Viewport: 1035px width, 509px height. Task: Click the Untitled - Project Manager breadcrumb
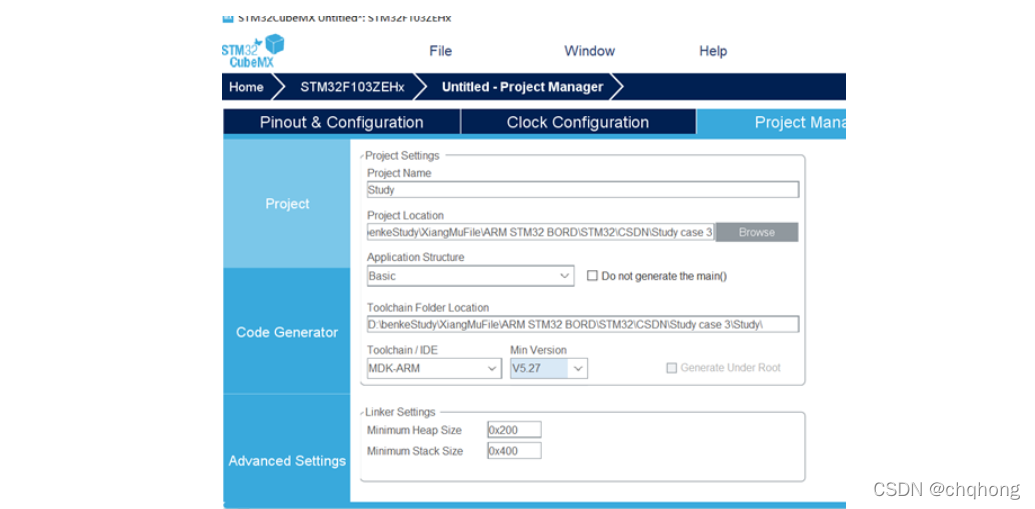click(x=522, y=87)
